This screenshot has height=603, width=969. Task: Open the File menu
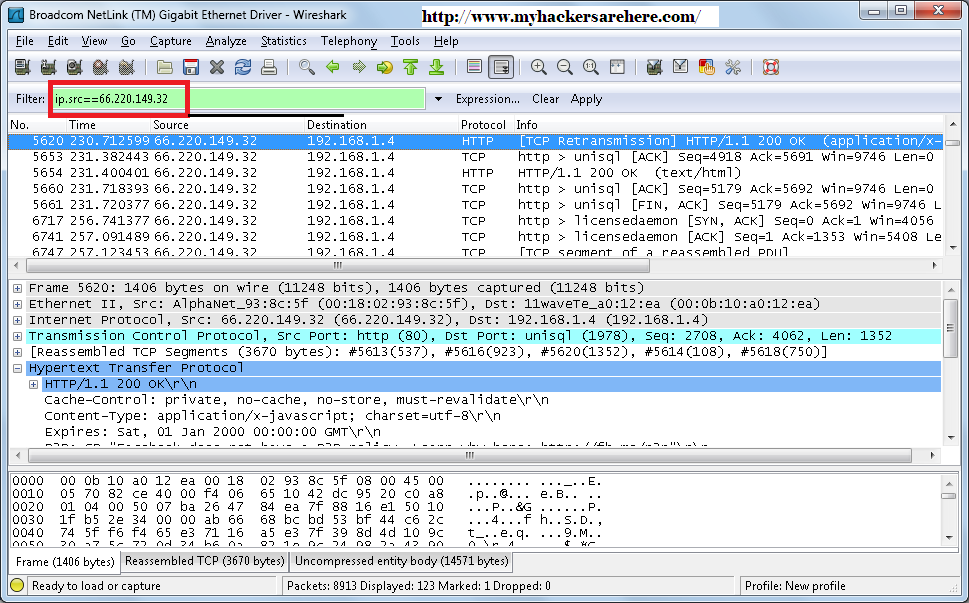25,41
